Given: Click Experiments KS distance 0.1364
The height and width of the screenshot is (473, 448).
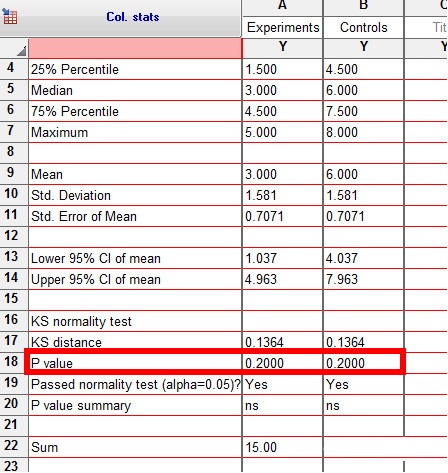Looking at the screenshot, I should tap(264, 342).
